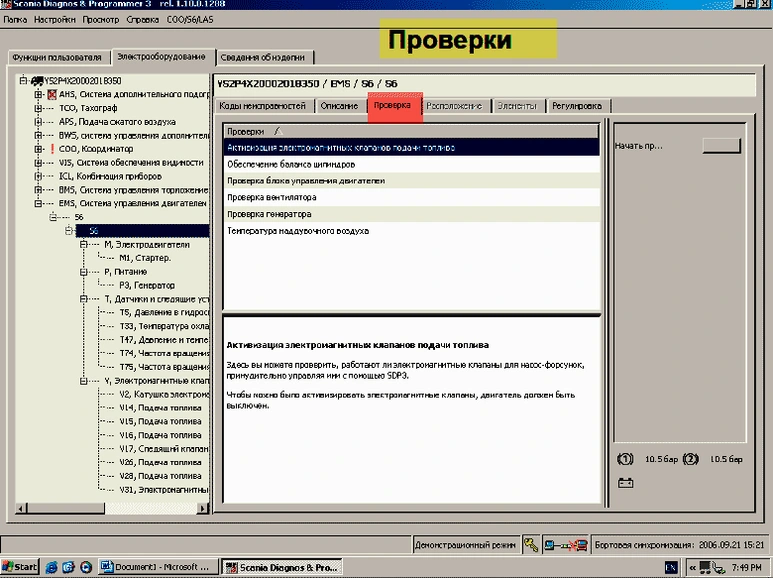The image size is (773, 578).
Task: Click the Windows Start button
Action: pos(20,567)
